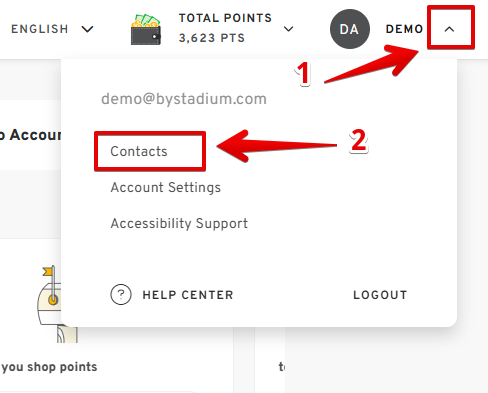Open Account Settings
This screenshot has height=393, width=488.
click(x=166, y=187)
